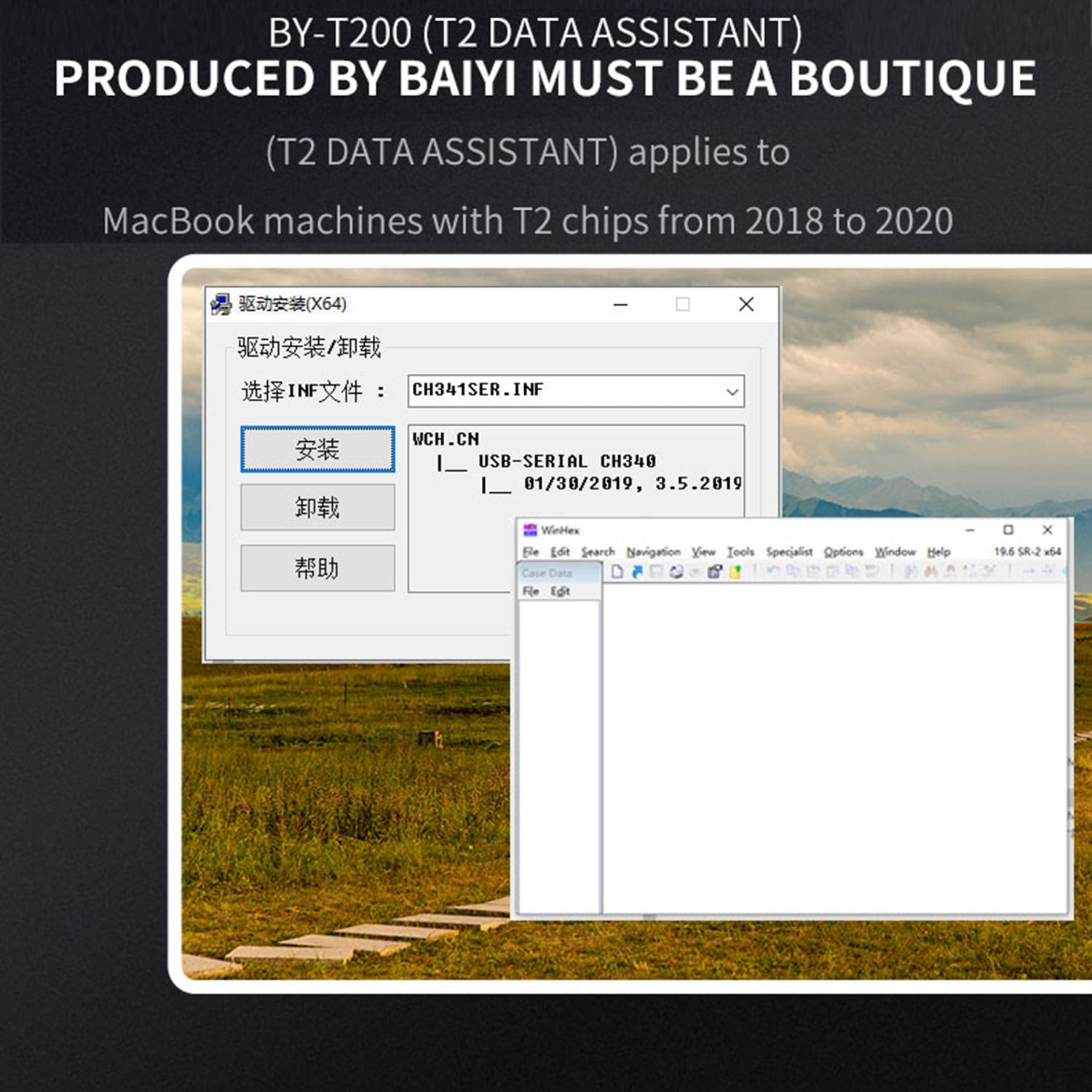Click the Undo icon in WinHex toolbar
The width and height of the screenshot is (1092, 1092).
773,572
